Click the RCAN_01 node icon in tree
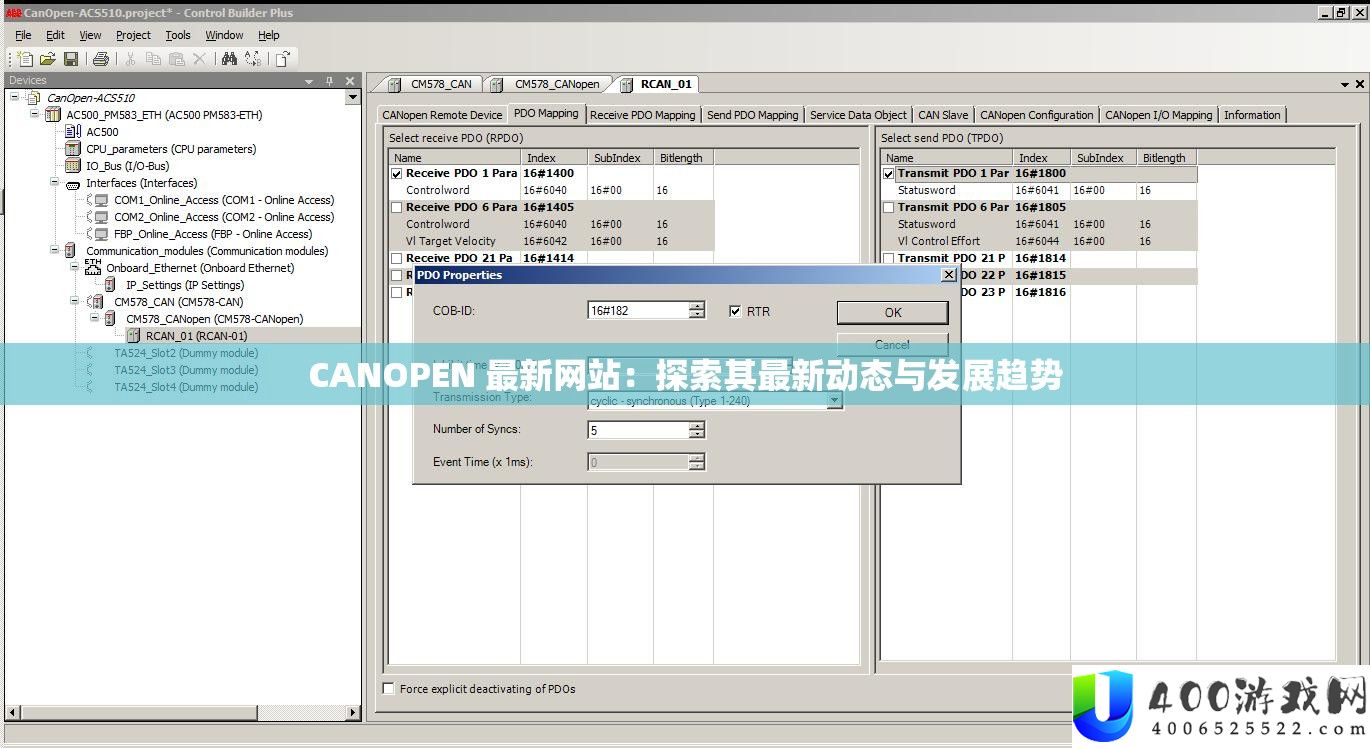This screenshot has height=748, width=1370. tap(133, 336)
